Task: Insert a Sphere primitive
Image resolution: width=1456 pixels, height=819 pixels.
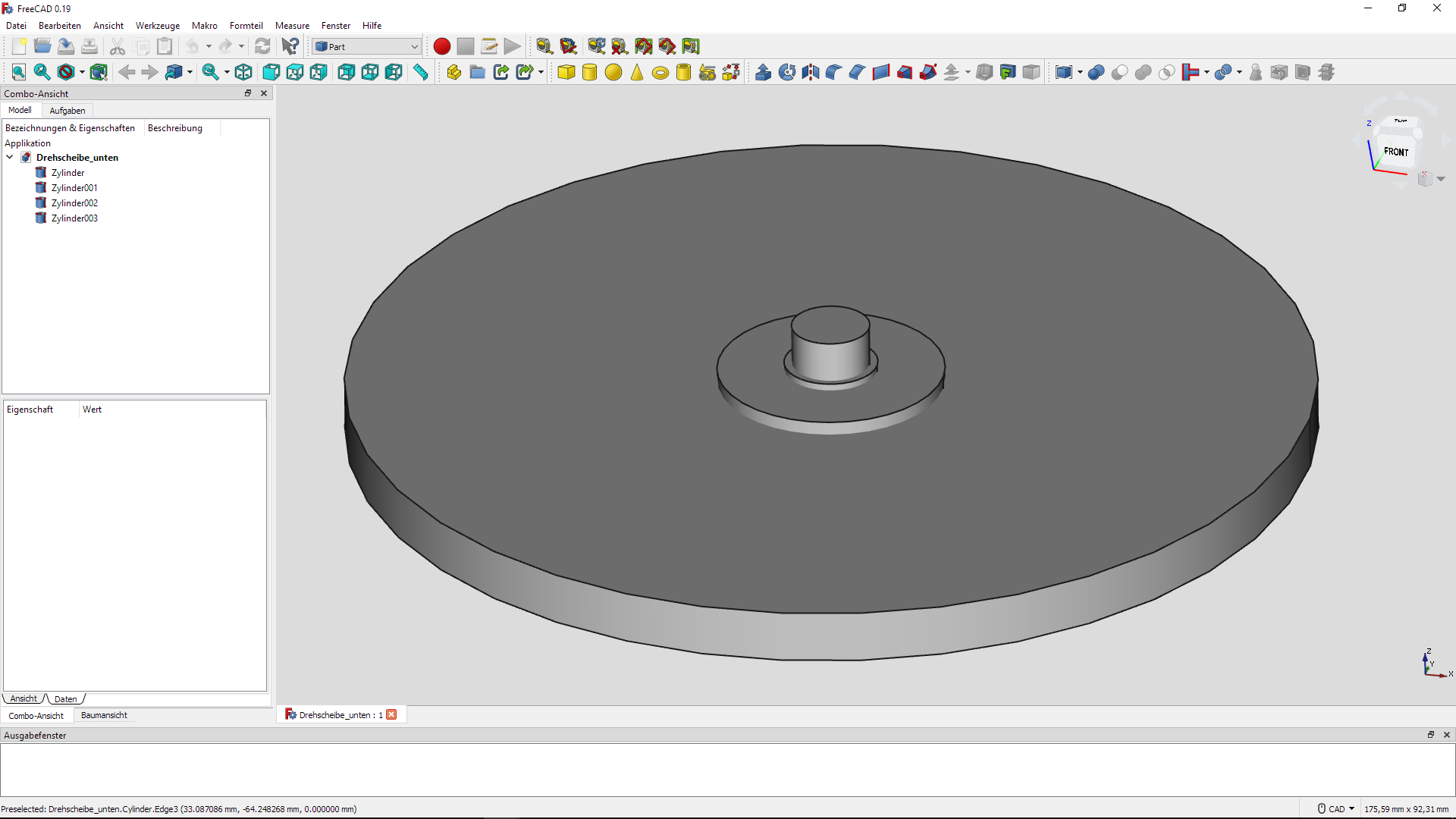Action: pos(613,72)
